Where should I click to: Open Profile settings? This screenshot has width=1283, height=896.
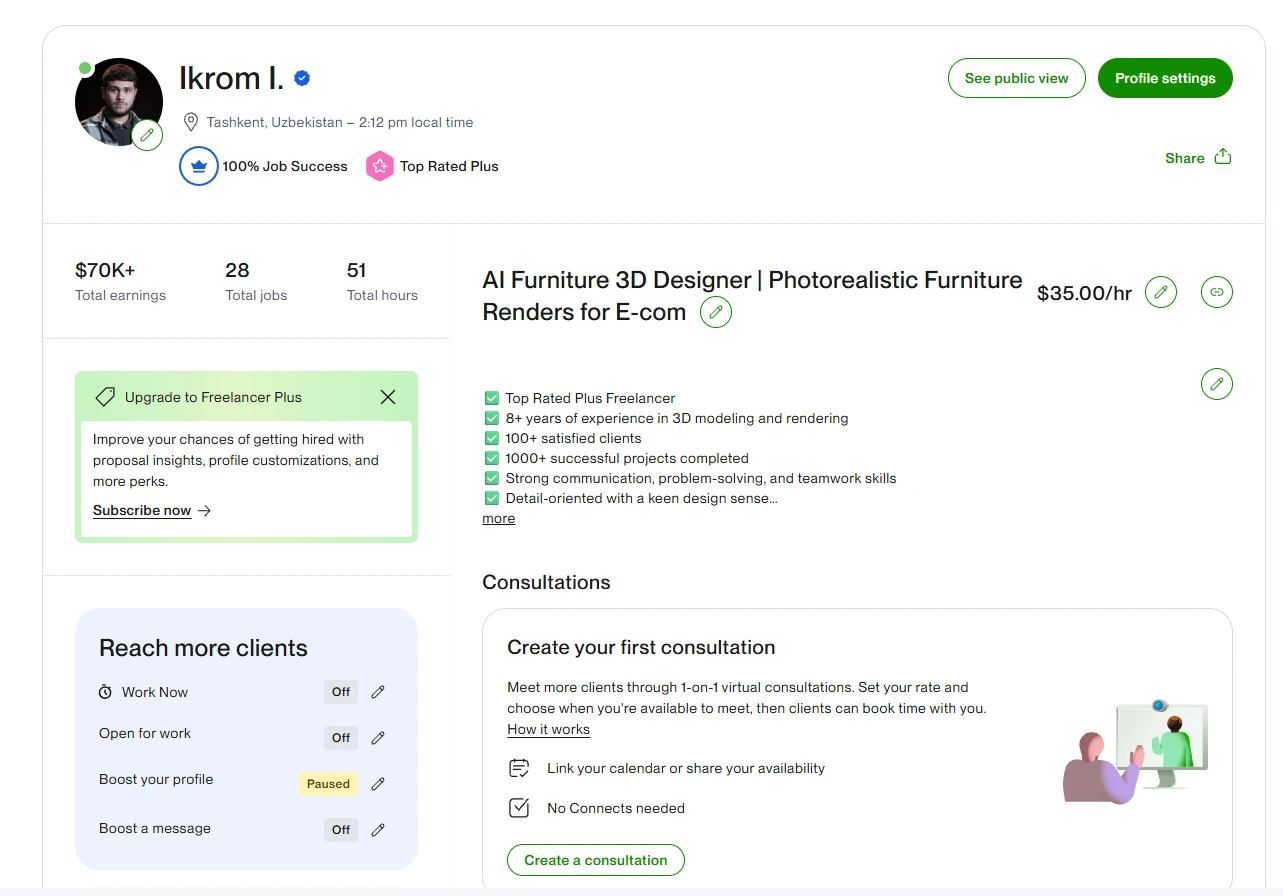[x=1165, y=78]
